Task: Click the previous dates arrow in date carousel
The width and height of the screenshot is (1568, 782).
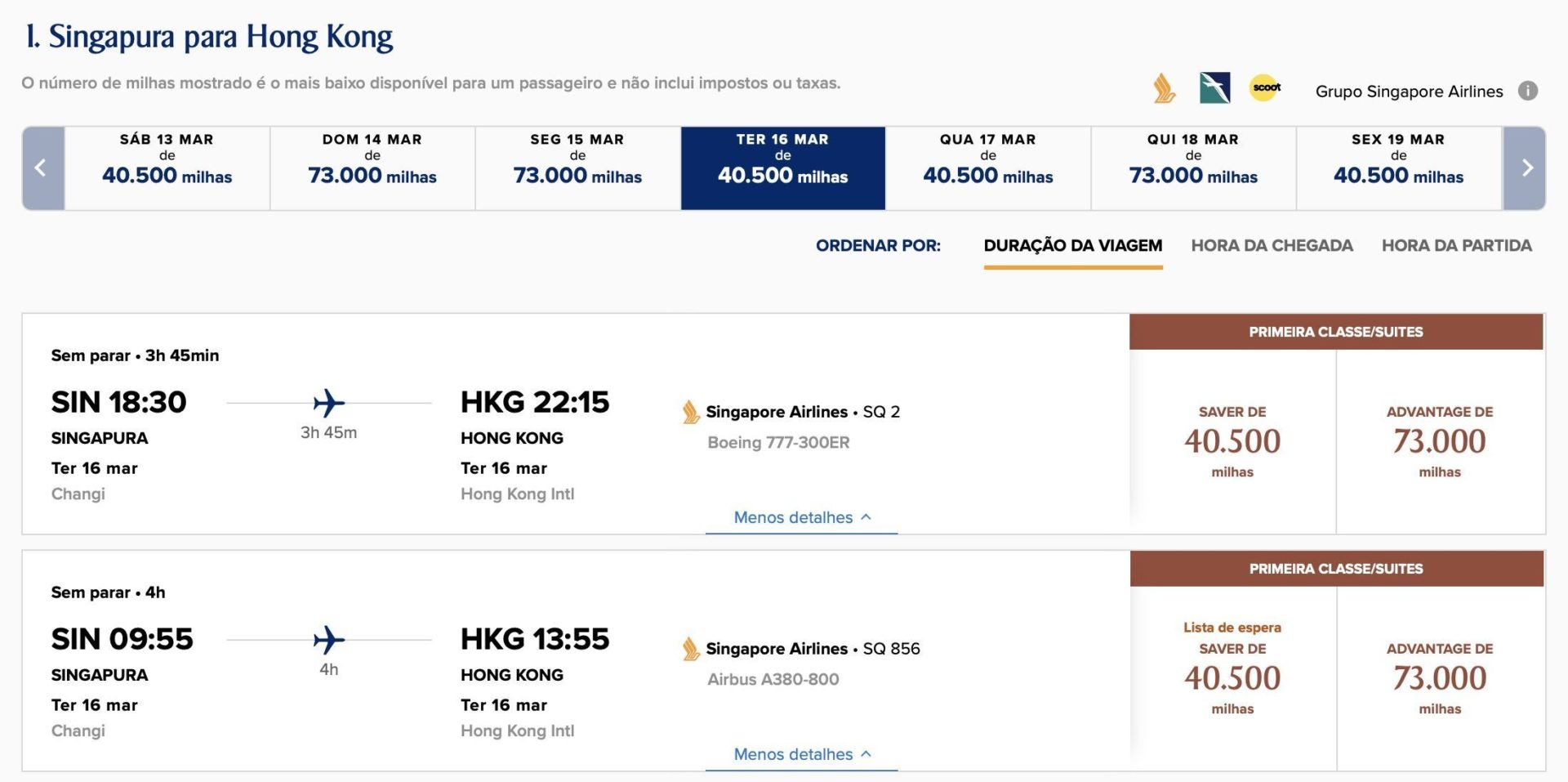Action: (x=42, y=168)
